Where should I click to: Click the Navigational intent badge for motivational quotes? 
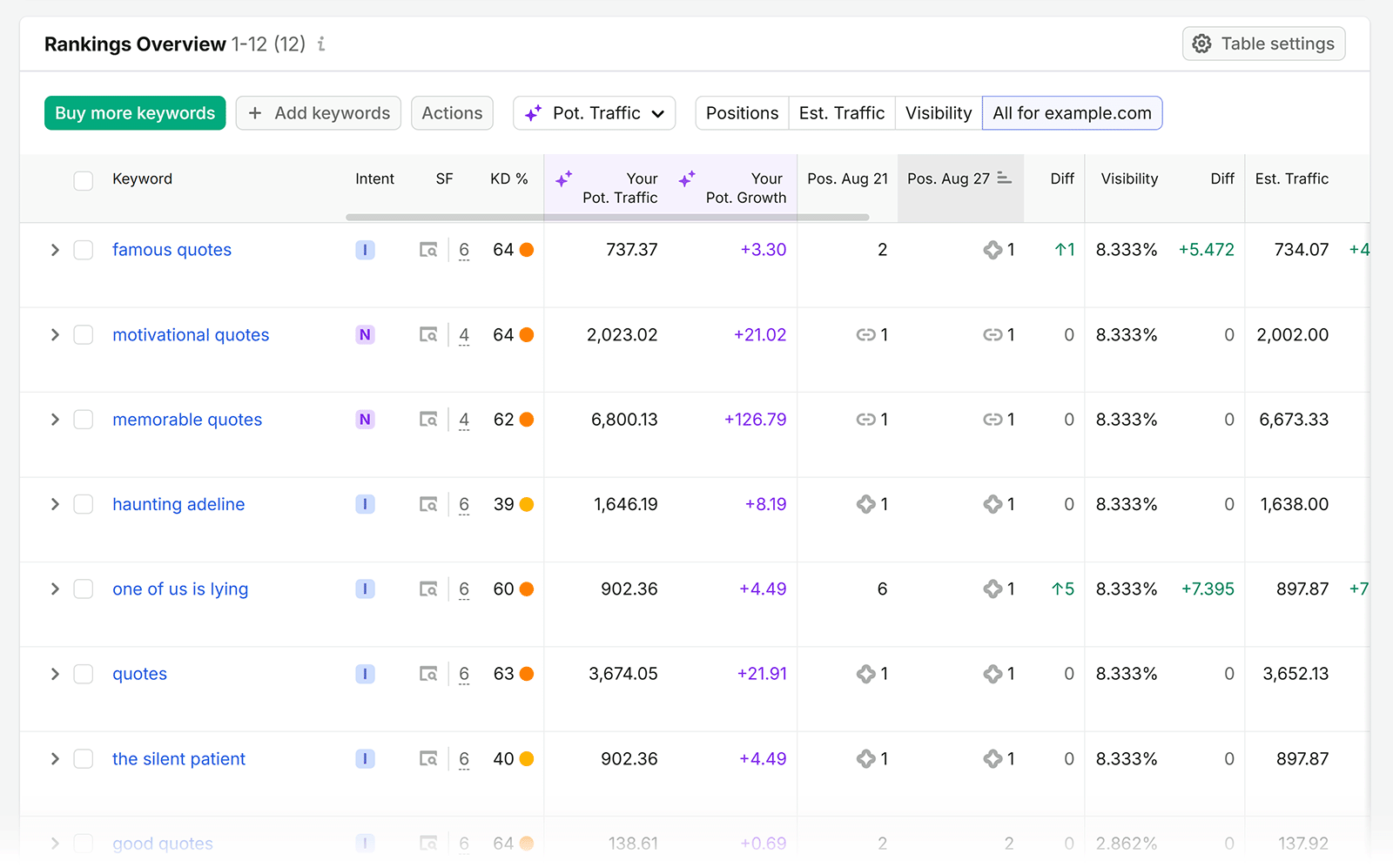(365, 335)
